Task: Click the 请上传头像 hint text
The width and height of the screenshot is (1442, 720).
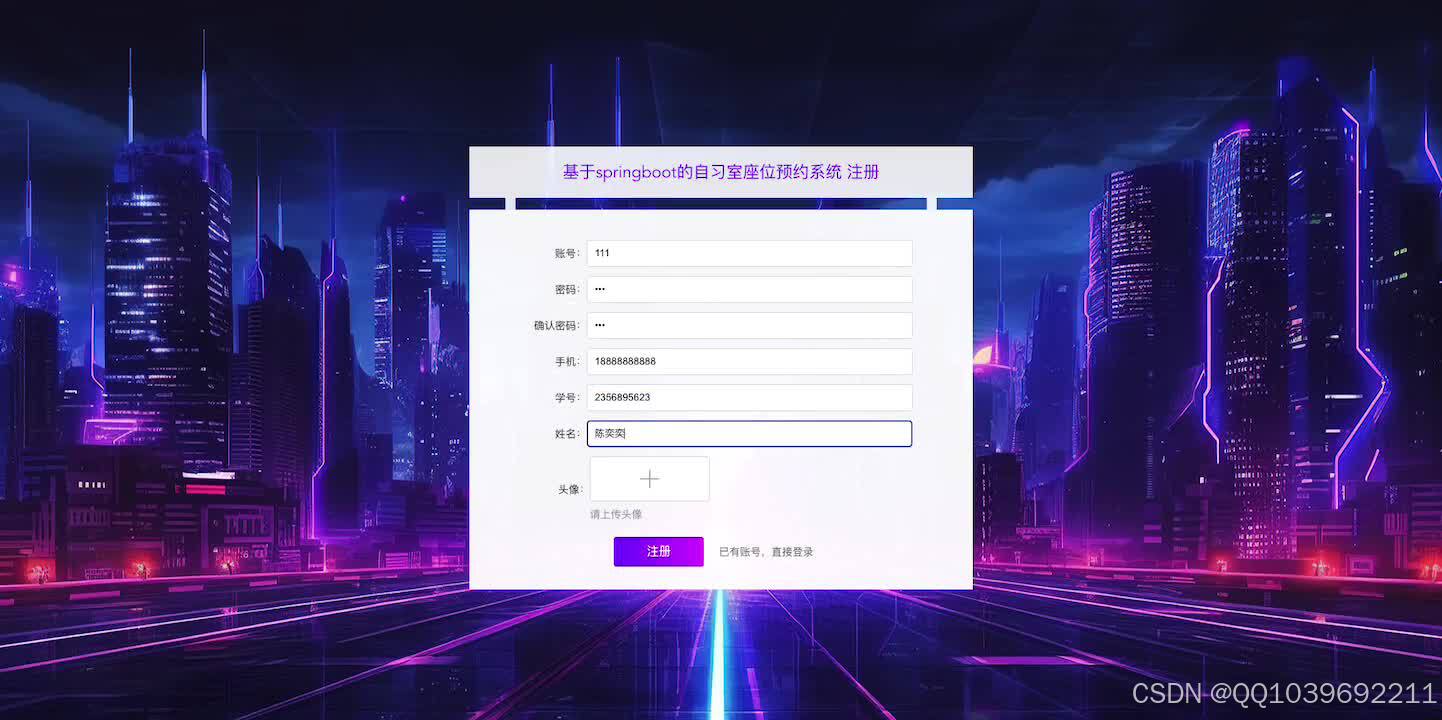Action: 616,514
